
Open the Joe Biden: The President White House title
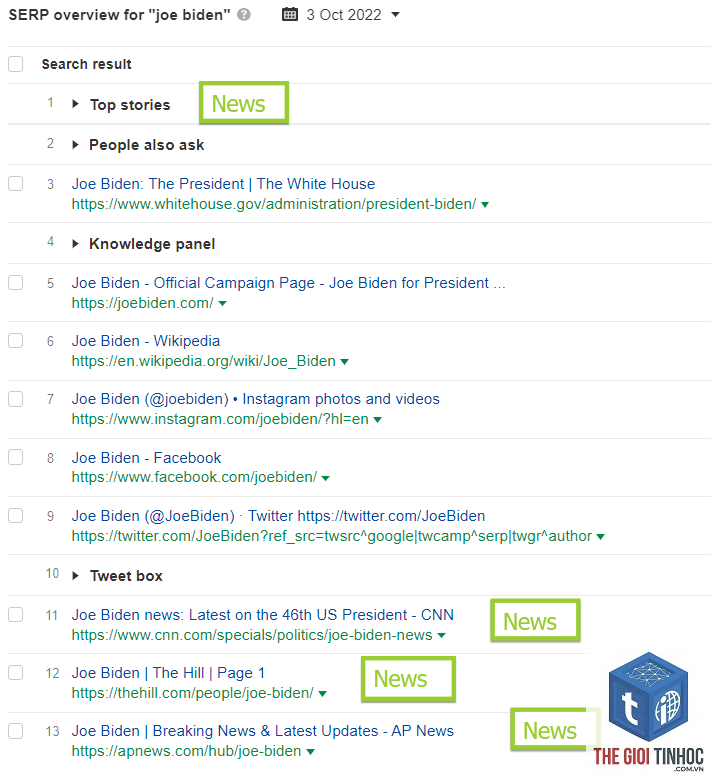[223, 184]
